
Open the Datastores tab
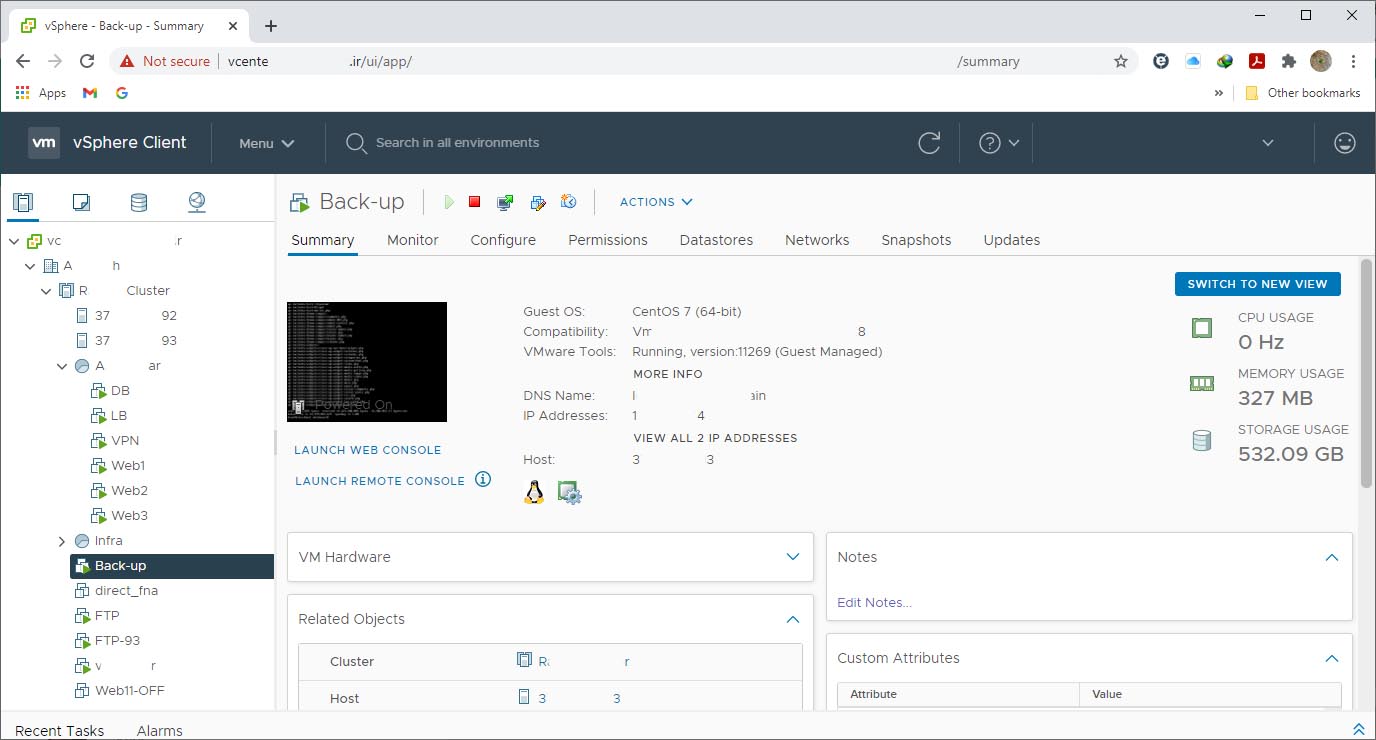tap(716, 240)
